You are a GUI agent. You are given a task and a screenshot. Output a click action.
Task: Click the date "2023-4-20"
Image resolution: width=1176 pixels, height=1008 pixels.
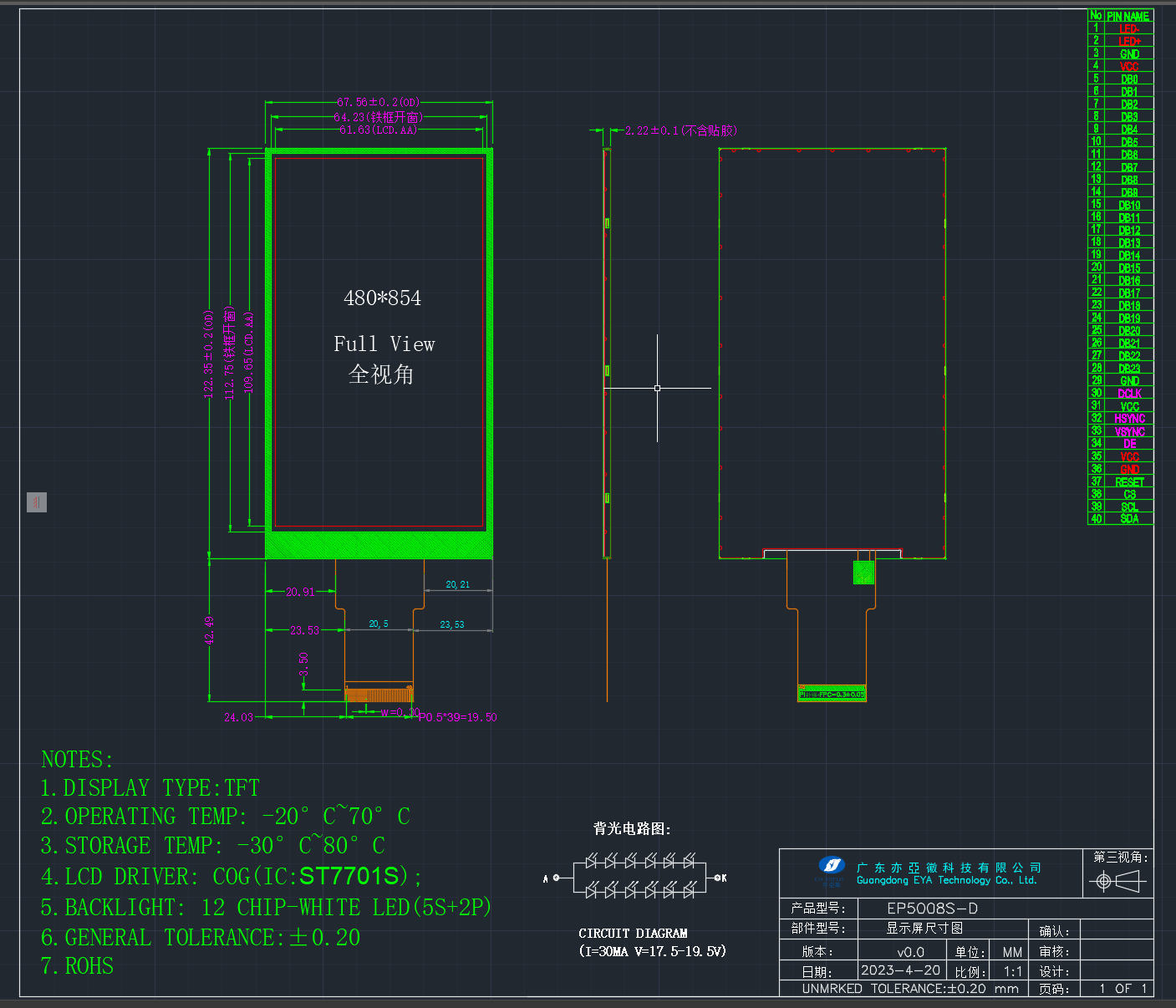[900, 970]
